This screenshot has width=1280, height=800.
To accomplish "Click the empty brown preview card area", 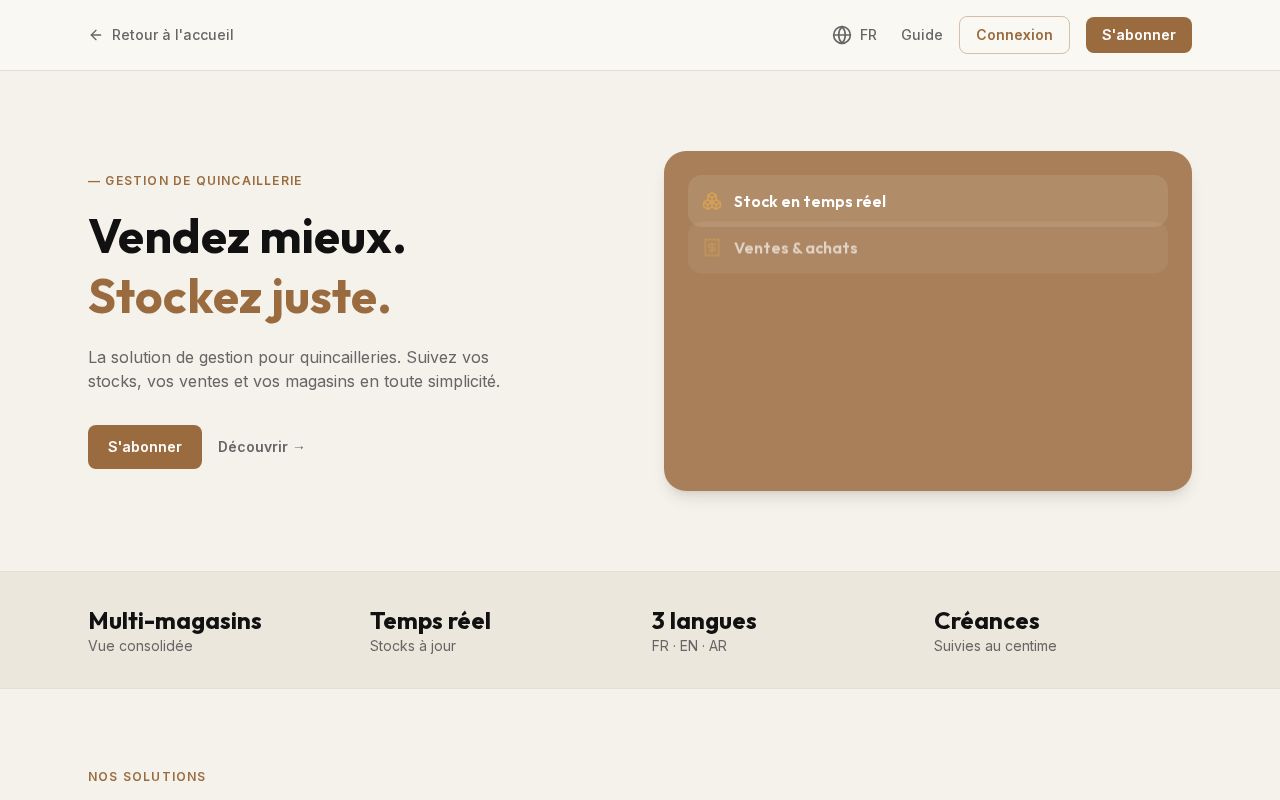I will 928,380.
